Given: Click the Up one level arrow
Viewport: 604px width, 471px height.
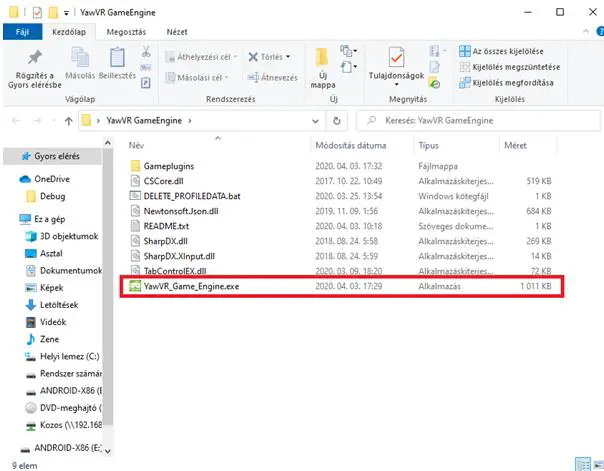Looking at the screenshot, I should [69, 121].
